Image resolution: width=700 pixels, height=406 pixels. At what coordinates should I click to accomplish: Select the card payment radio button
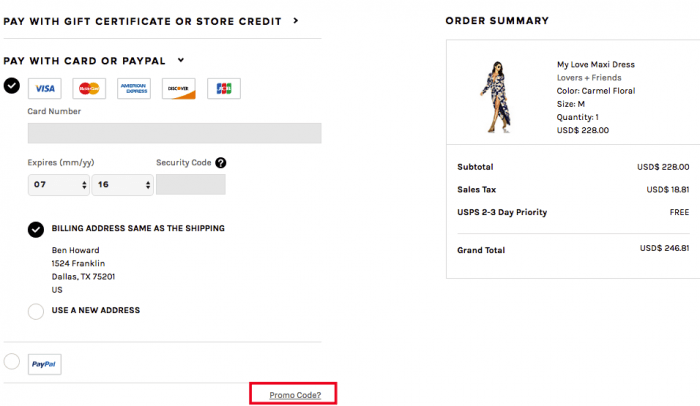(12, 86)
